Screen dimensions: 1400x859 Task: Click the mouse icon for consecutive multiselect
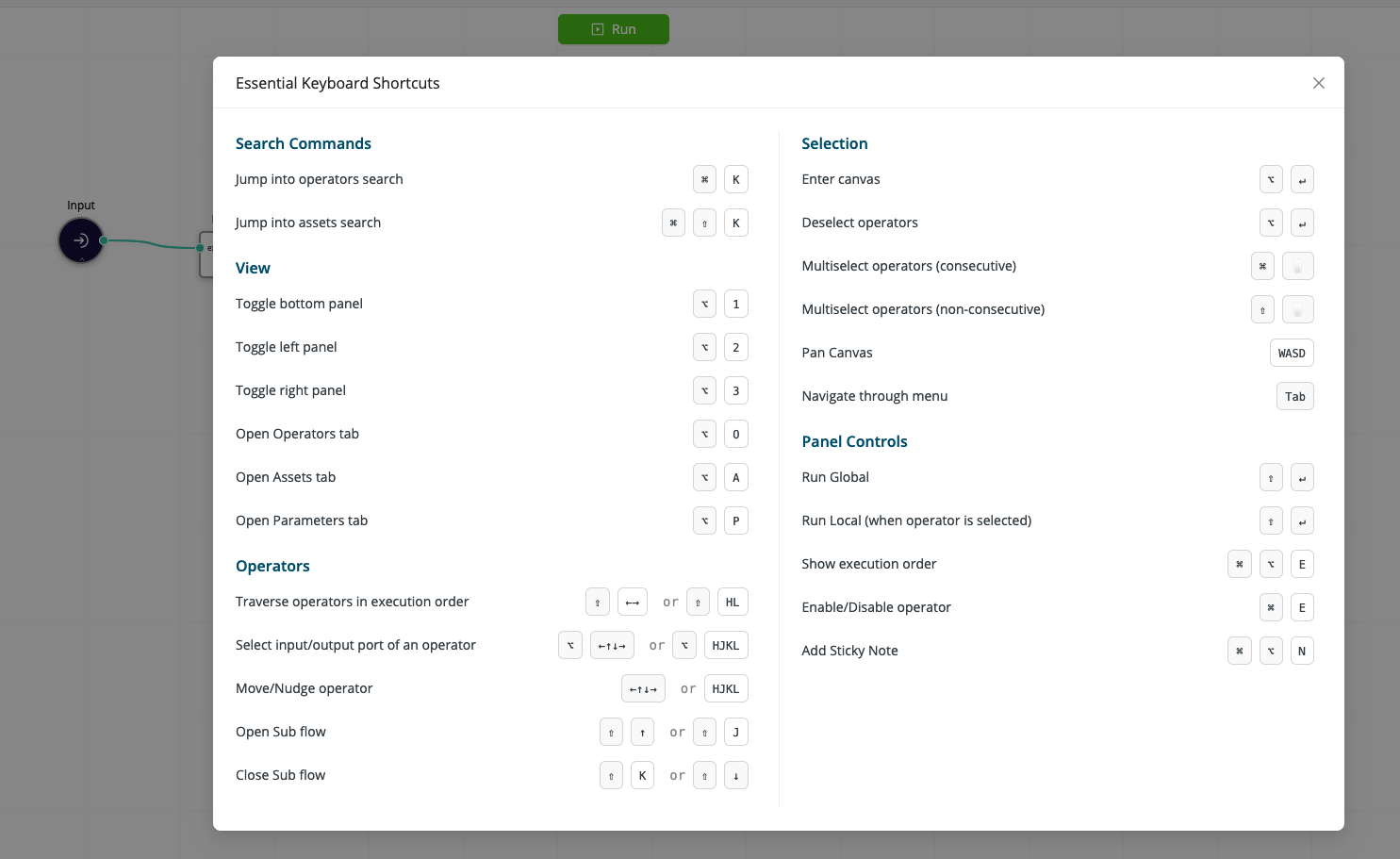tap(1297, 266)
